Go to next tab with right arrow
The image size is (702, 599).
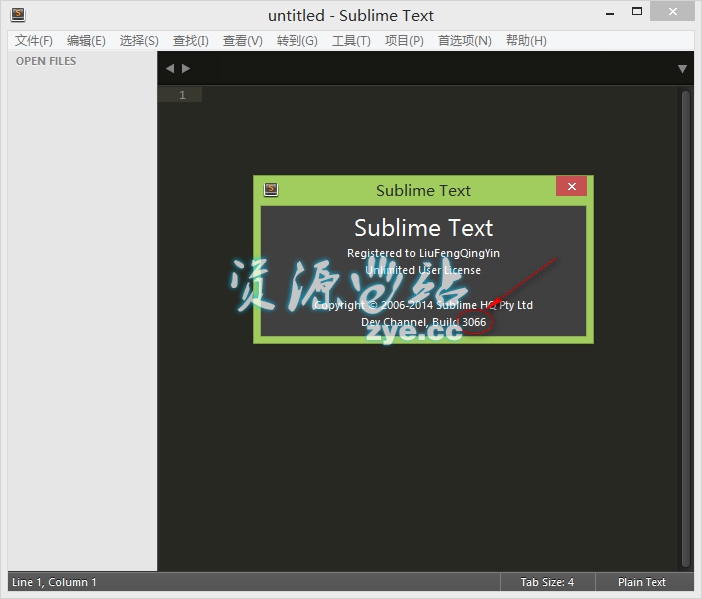(186, 68)
